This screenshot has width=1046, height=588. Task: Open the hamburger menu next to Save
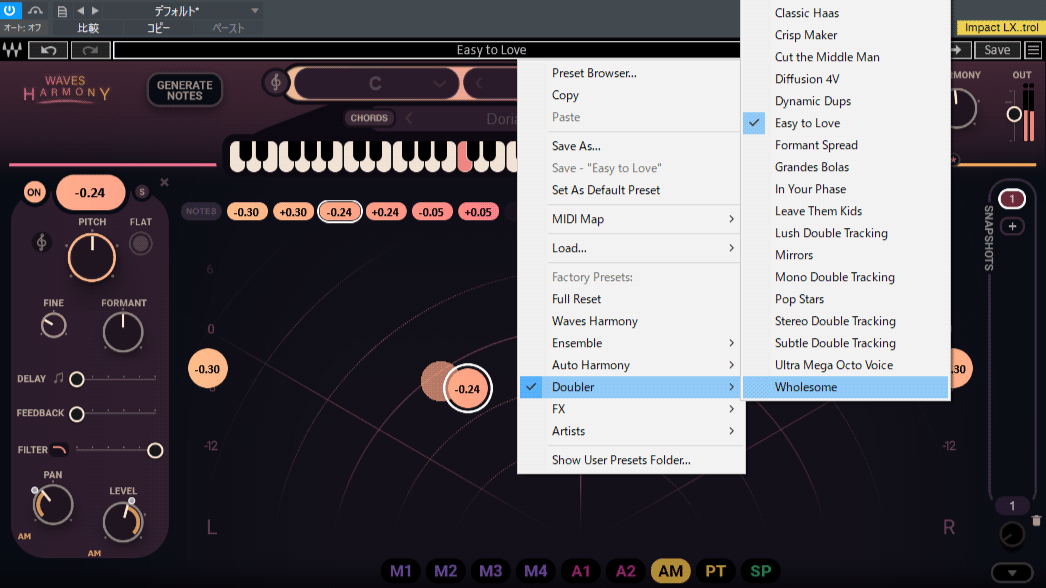(1033, 50)
